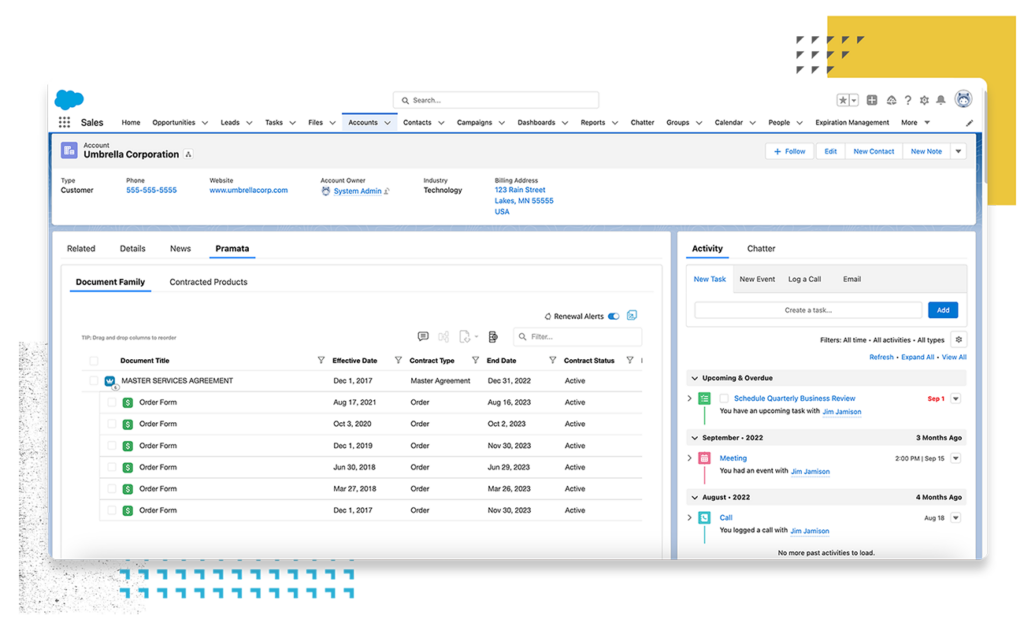1024x634 pixels.
Task: Click the activity filter settings gear icon
Action: pyautogui.click(x=958, y=339)
